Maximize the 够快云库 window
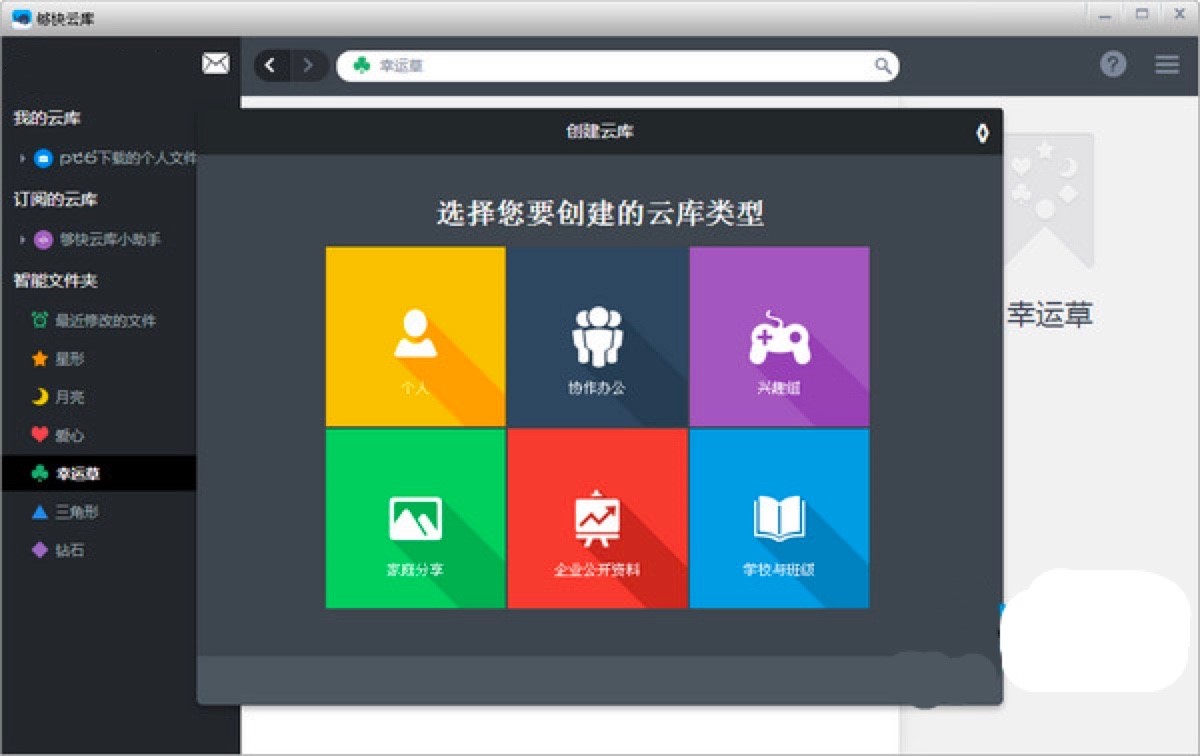 [x=1143, y=14]
